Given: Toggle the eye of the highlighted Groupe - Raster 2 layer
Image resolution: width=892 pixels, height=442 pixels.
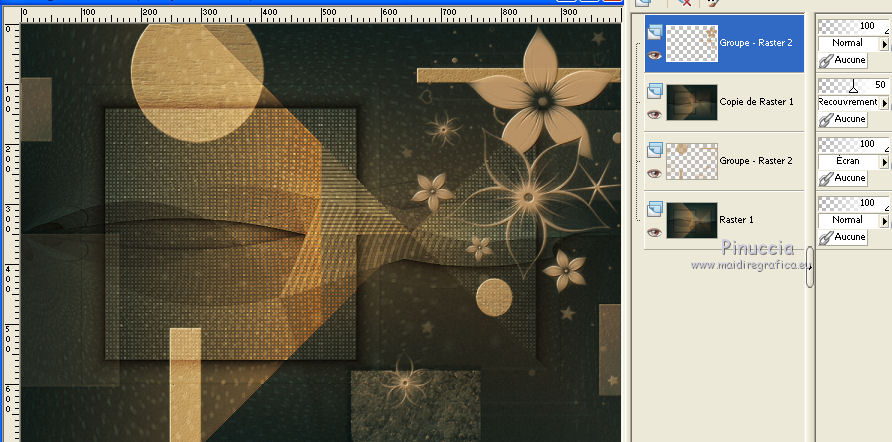Looking at the screenshot, I should 655,56.
